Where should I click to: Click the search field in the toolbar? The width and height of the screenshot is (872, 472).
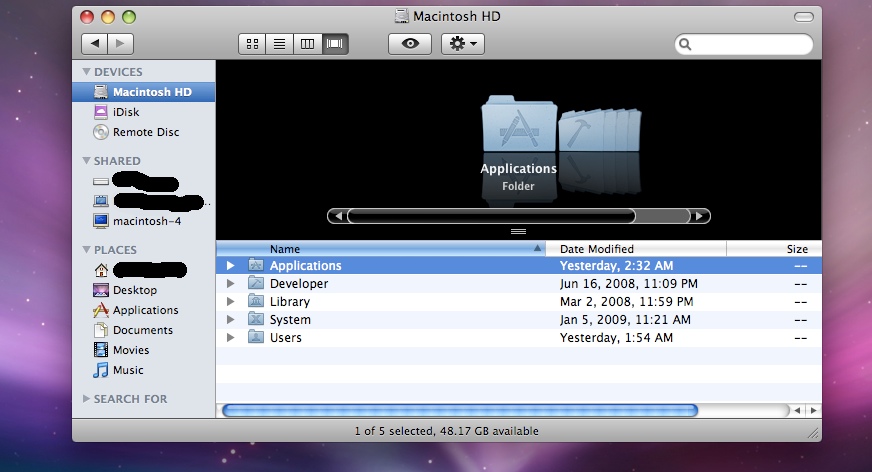point(744,44)
